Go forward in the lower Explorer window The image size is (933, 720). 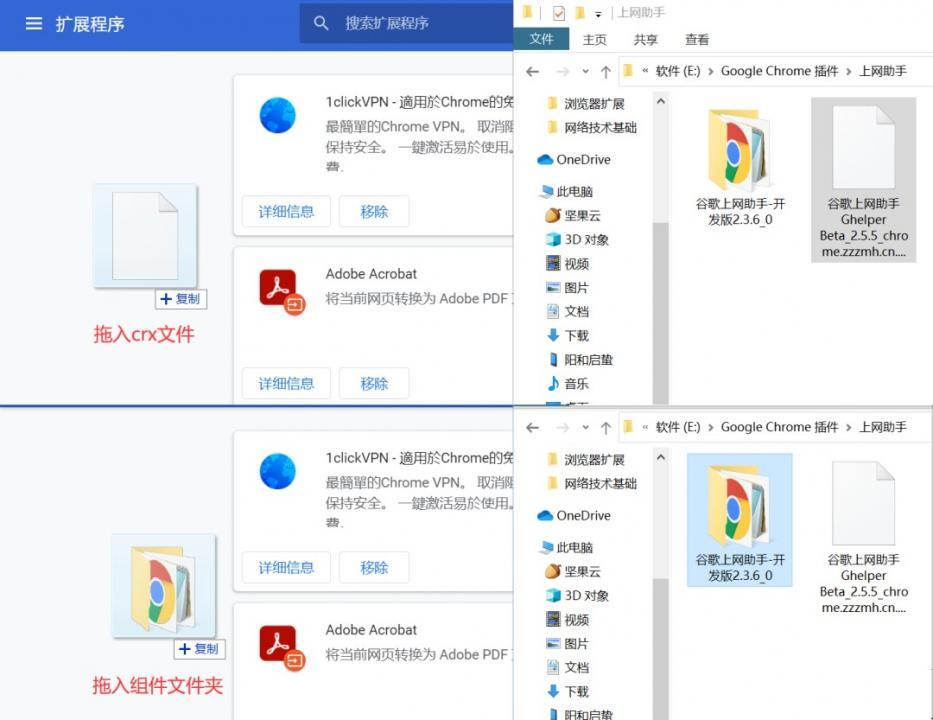click(562, 428)
